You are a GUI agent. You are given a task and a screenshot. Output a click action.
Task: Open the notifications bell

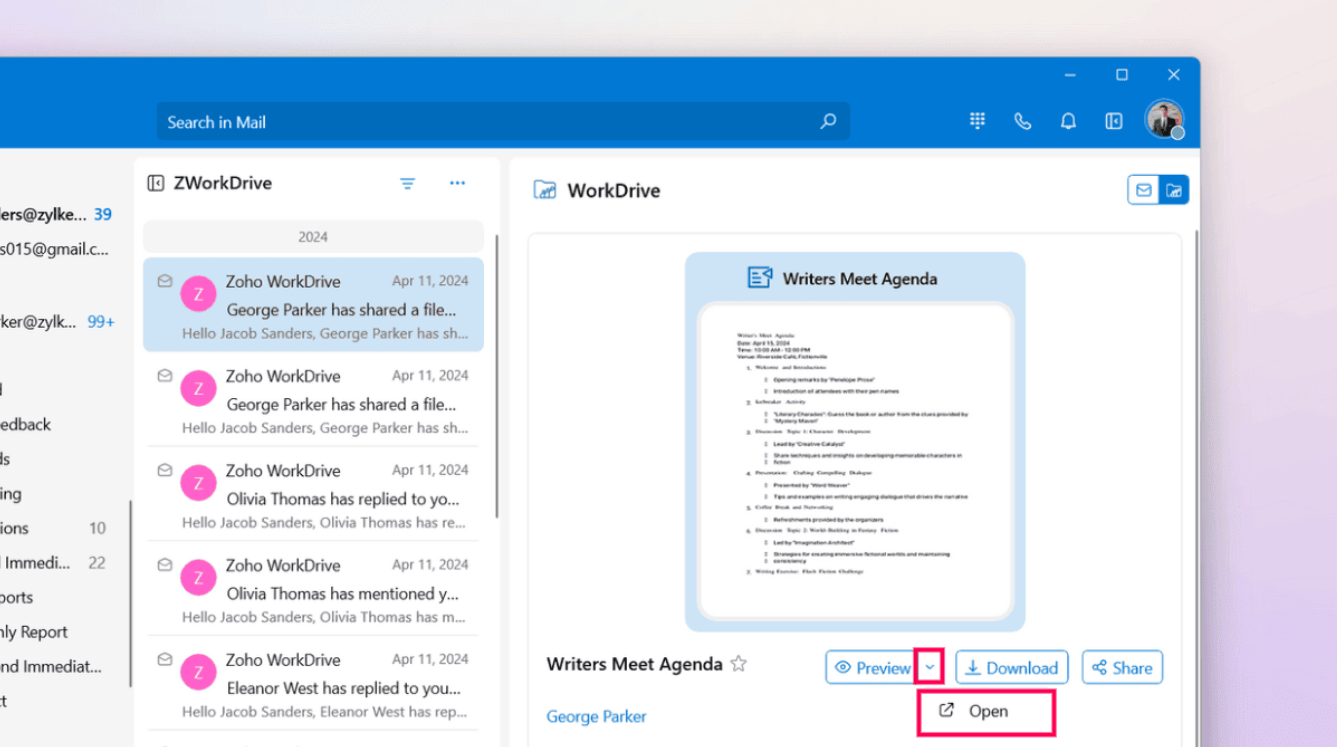(1068, 121)
